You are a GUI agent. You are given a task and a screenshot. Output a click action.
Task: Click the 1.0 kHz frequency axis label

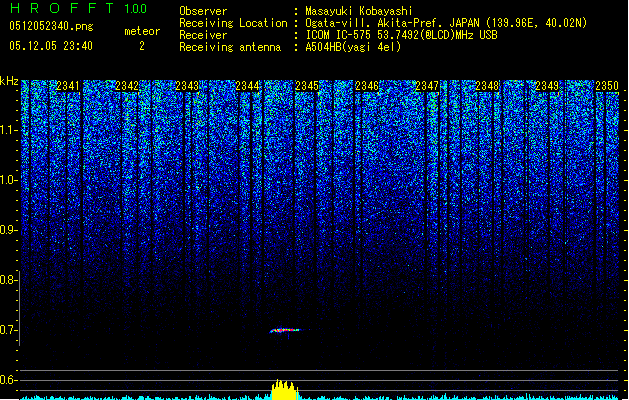9,180
